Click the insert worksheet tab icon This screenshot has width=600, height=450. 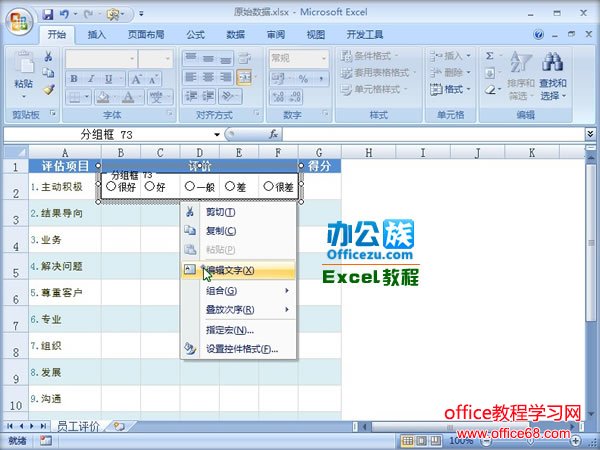pos(119,426)
